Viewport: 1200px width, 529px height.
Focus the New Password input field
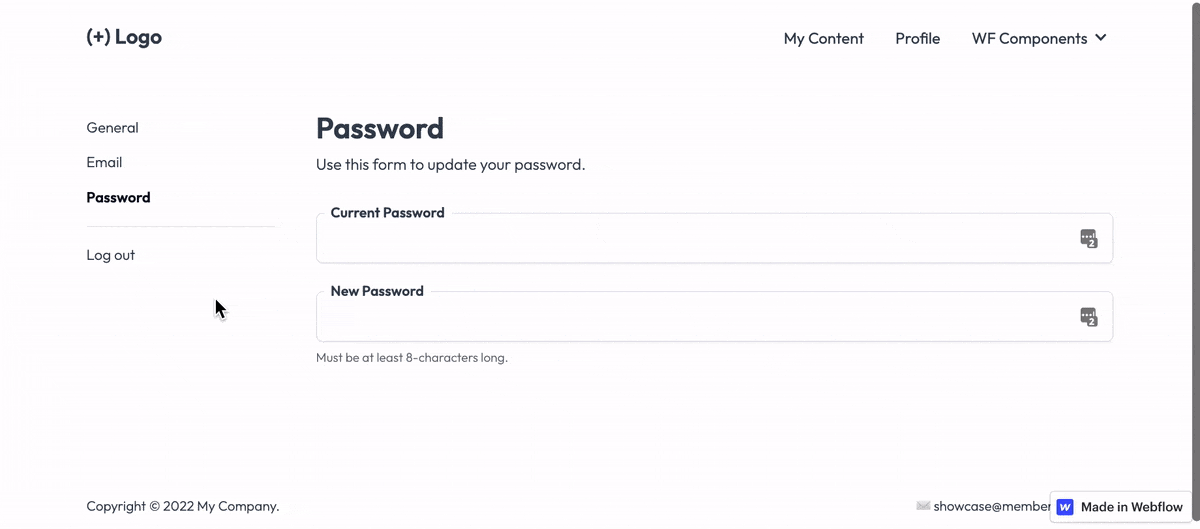(x=690, y=318)
